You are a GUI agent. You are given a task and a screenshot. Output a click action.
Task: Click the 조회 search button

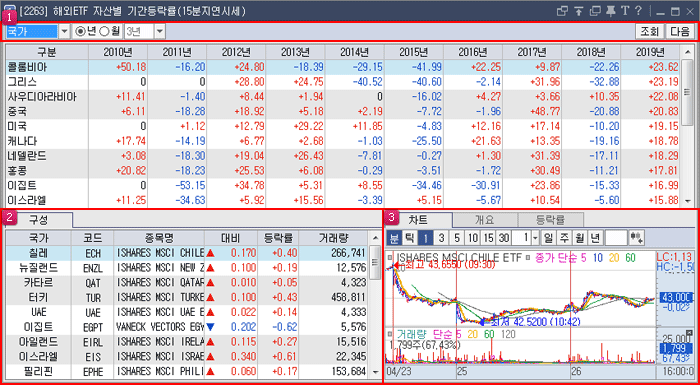coord(650,31)
